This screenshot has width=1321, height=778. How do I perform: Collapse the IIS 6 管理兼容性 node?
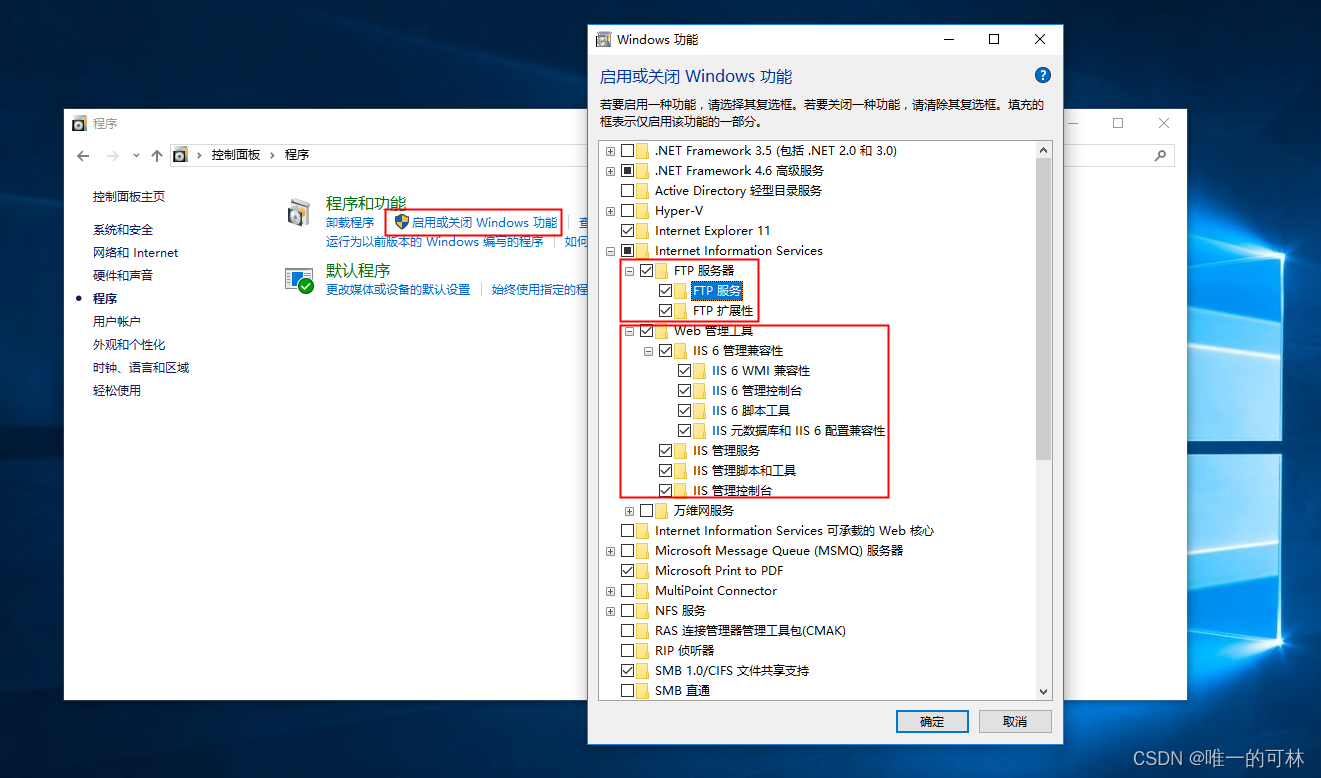click(x=649, y=351)
